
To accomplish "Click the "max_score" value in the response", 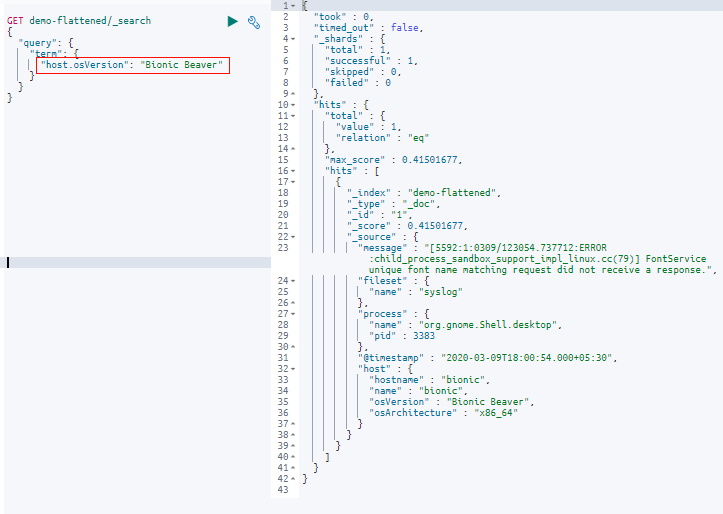I will pos(429,160).
